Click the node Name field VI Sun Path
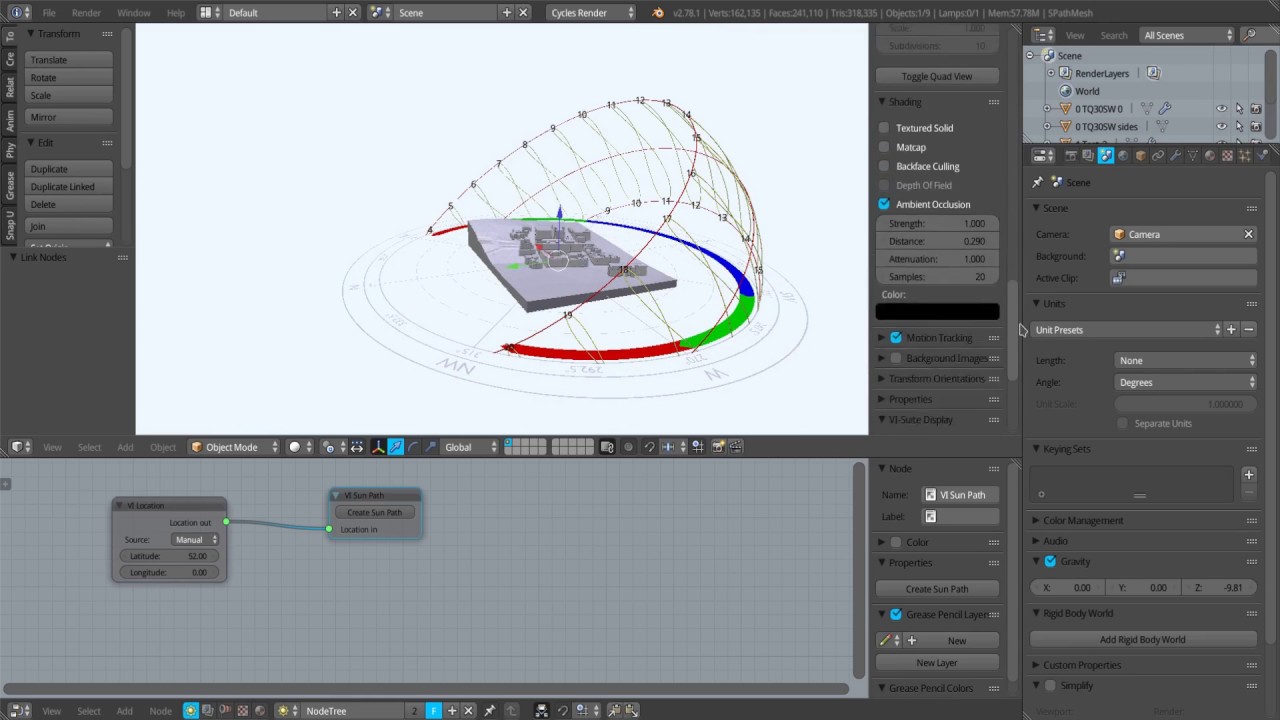 tap(961, 495)
